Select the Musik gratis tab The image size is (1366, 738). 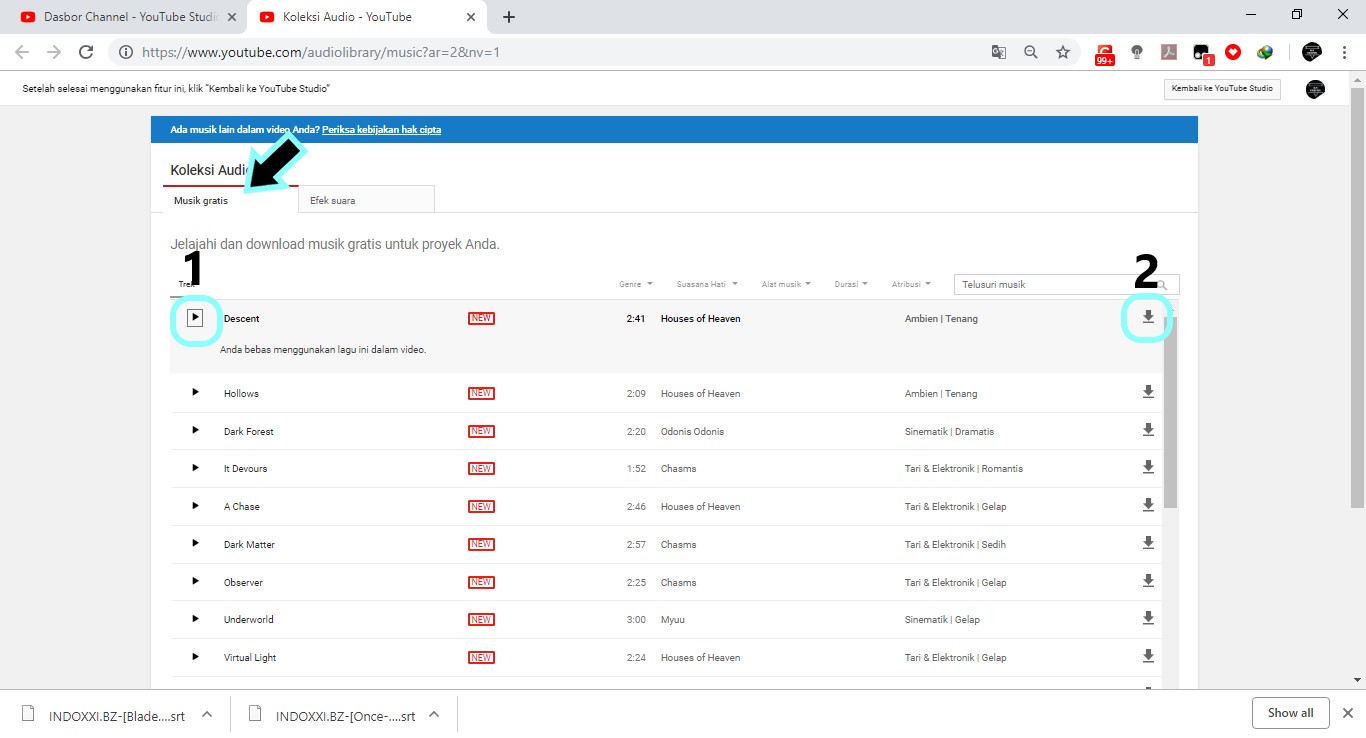pos(201,200)
